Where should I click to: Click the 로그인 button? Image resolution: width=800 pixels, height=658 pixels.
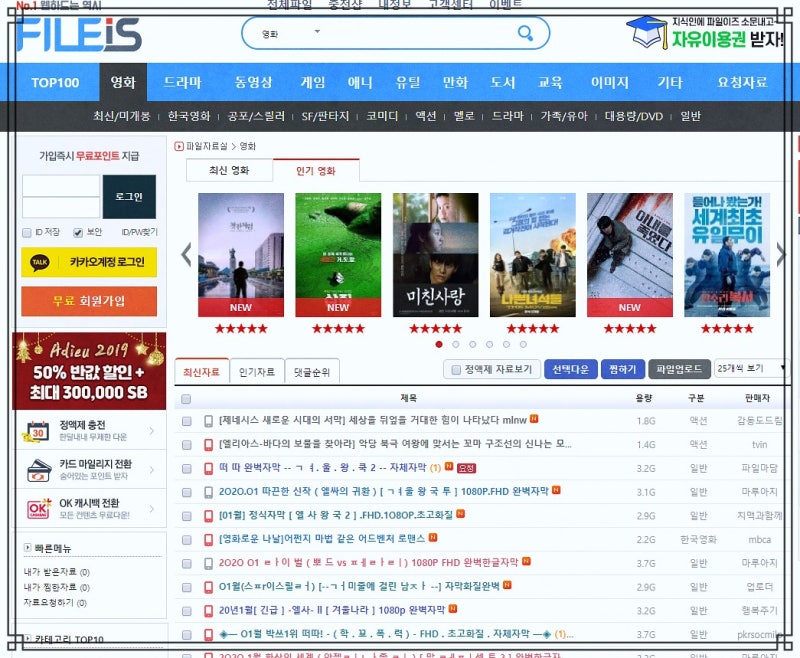[x=129, y=196]
